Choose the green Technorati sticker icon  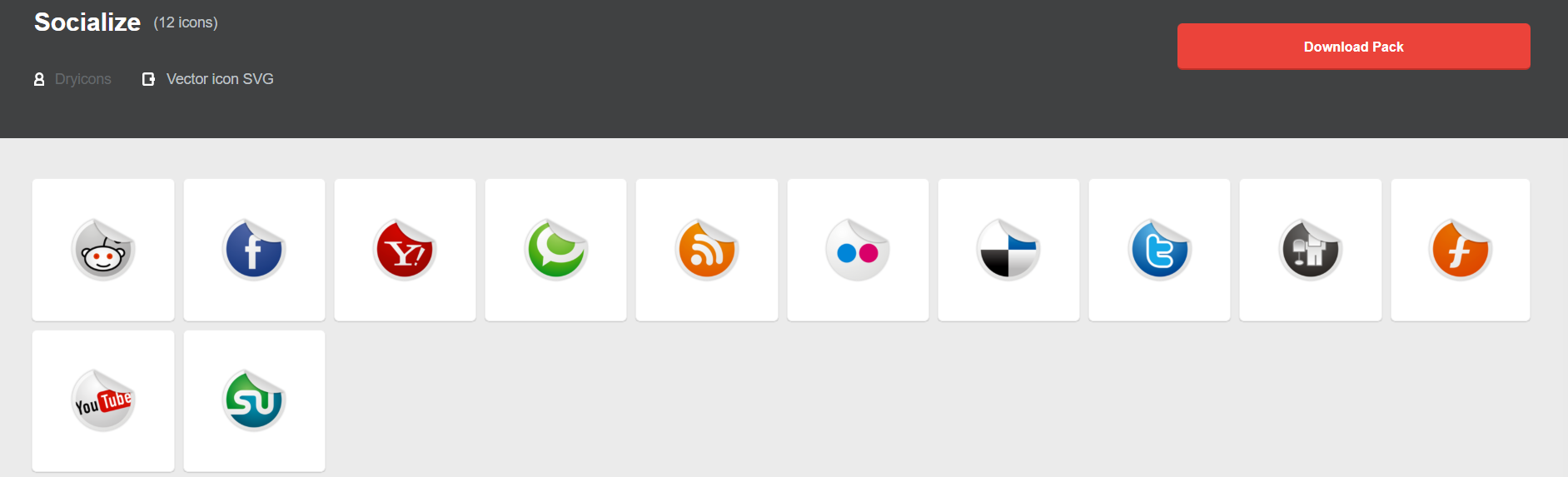point(555,250)
